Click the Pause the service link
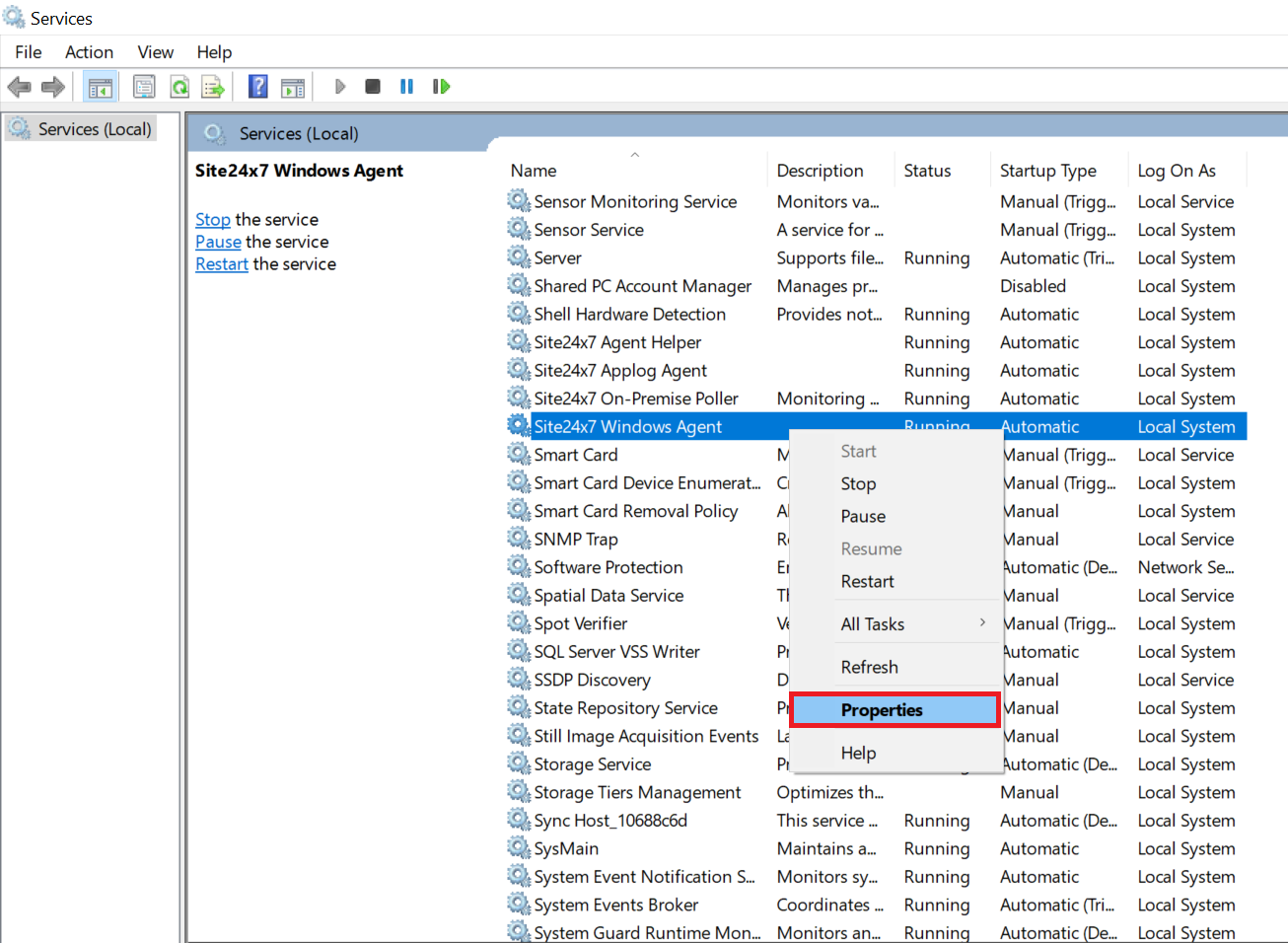 [x=218, y=242]
